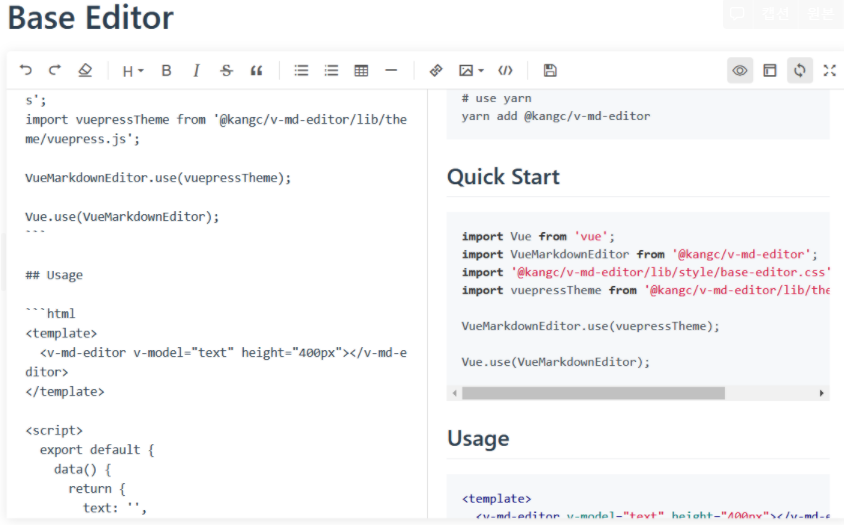Open the heading H dropdown
The height and width of the screenshot is (525, 844).
point(132,71)
